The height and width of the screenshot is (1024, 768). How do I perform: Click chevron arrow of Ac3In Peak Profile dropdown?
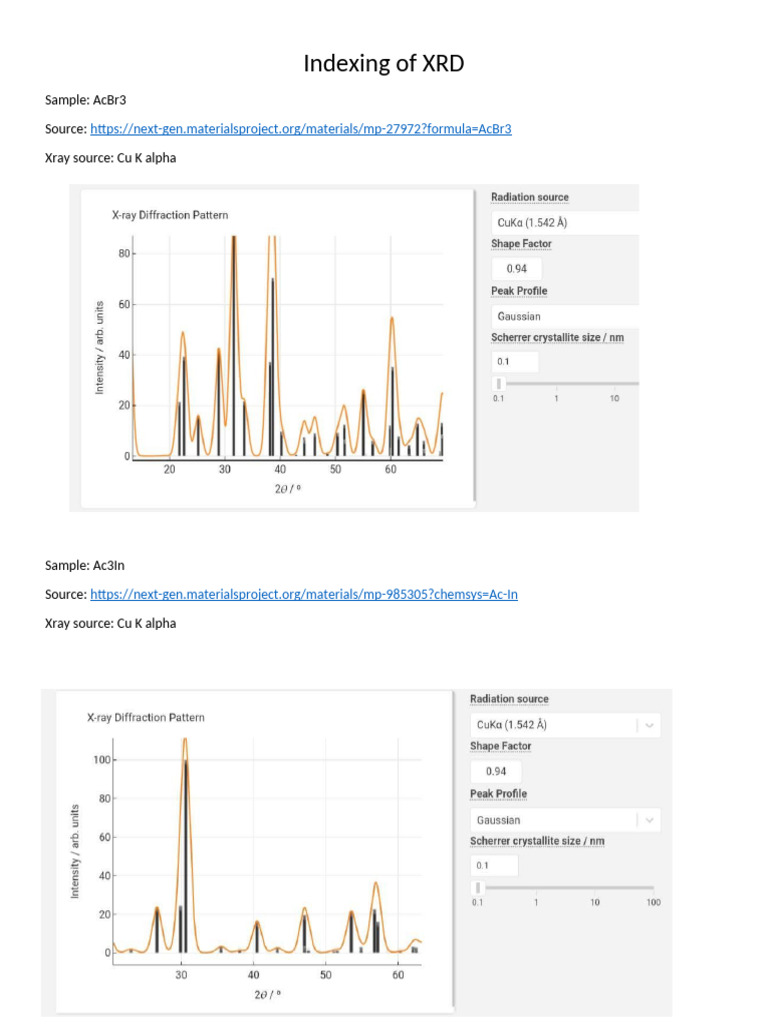[650, 820]
